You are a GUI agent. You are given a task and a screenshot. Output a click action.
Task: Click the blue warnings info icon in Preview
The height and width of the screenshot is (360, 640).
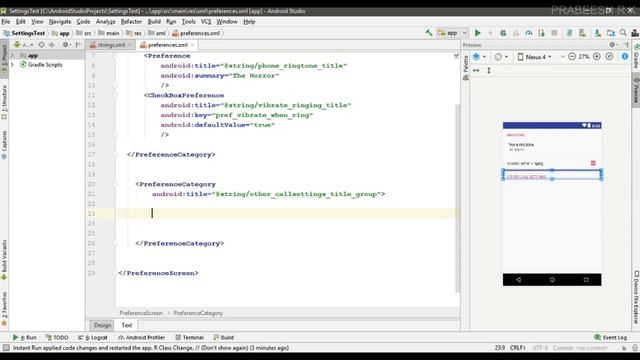pyautogui.click(x=625, y=57)
